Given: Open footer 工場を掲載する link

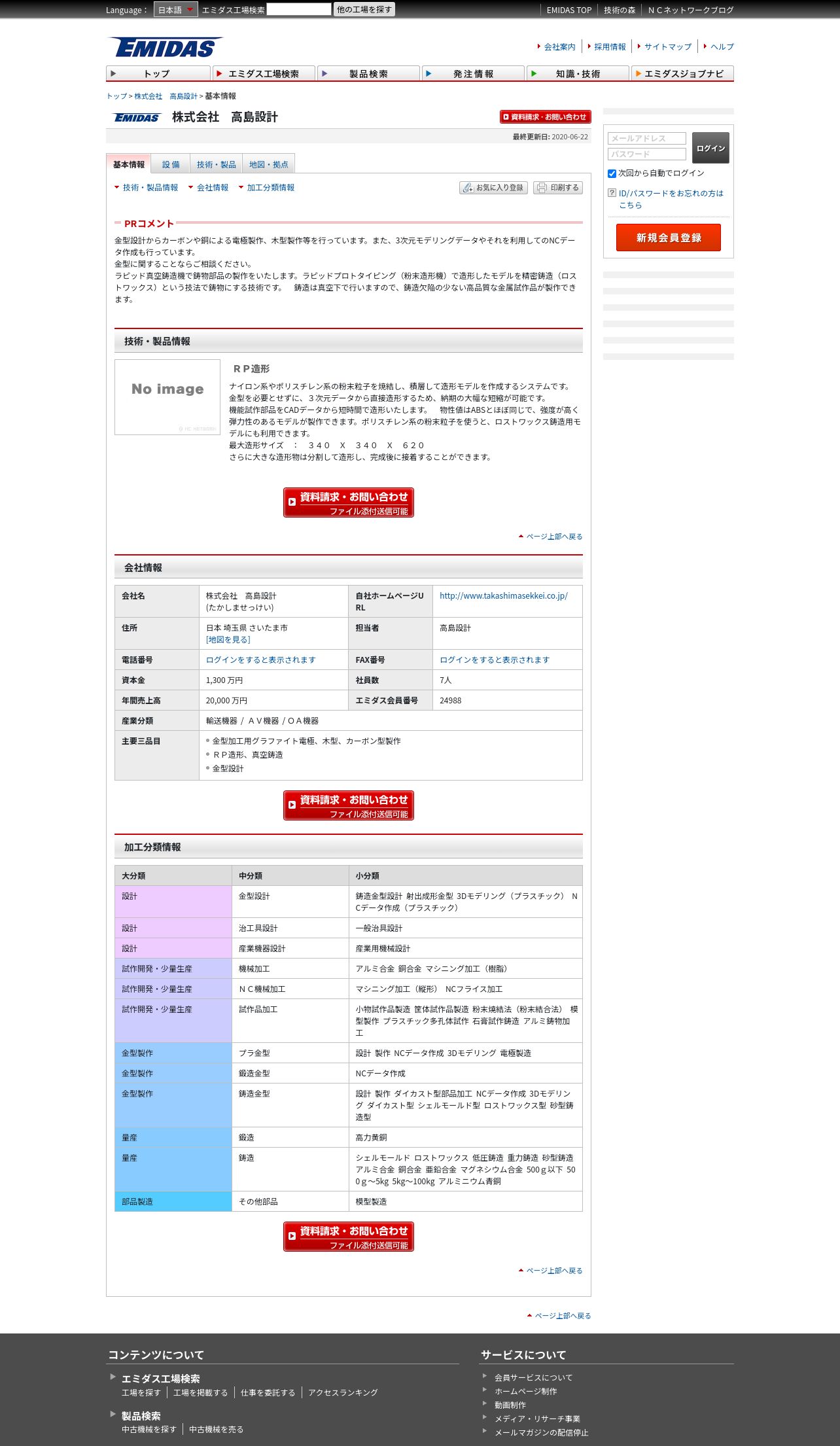Looking at the screenshot, I should pos(201,1393).
